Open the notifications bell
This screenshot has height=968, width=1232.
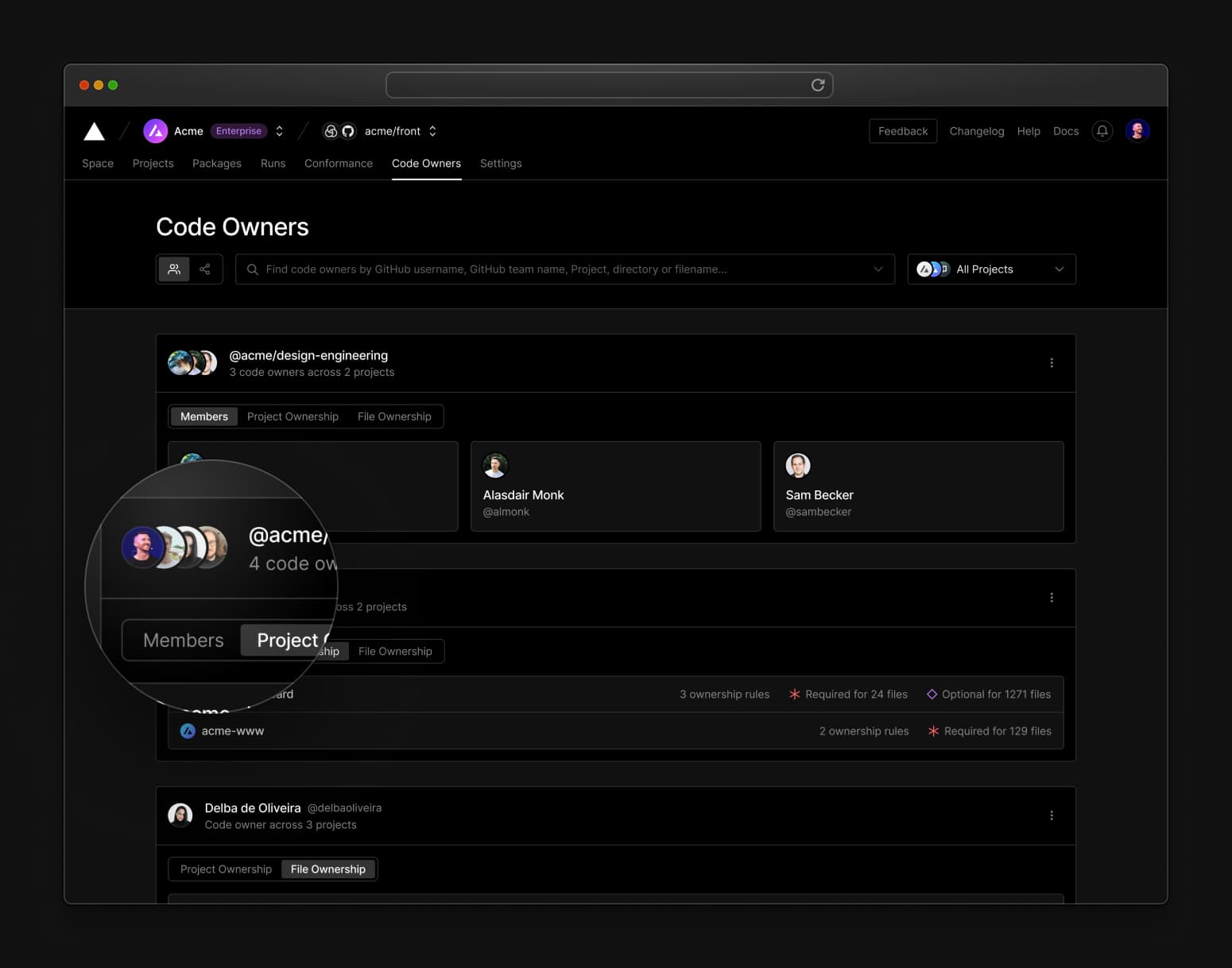[x=1102, y=131]
